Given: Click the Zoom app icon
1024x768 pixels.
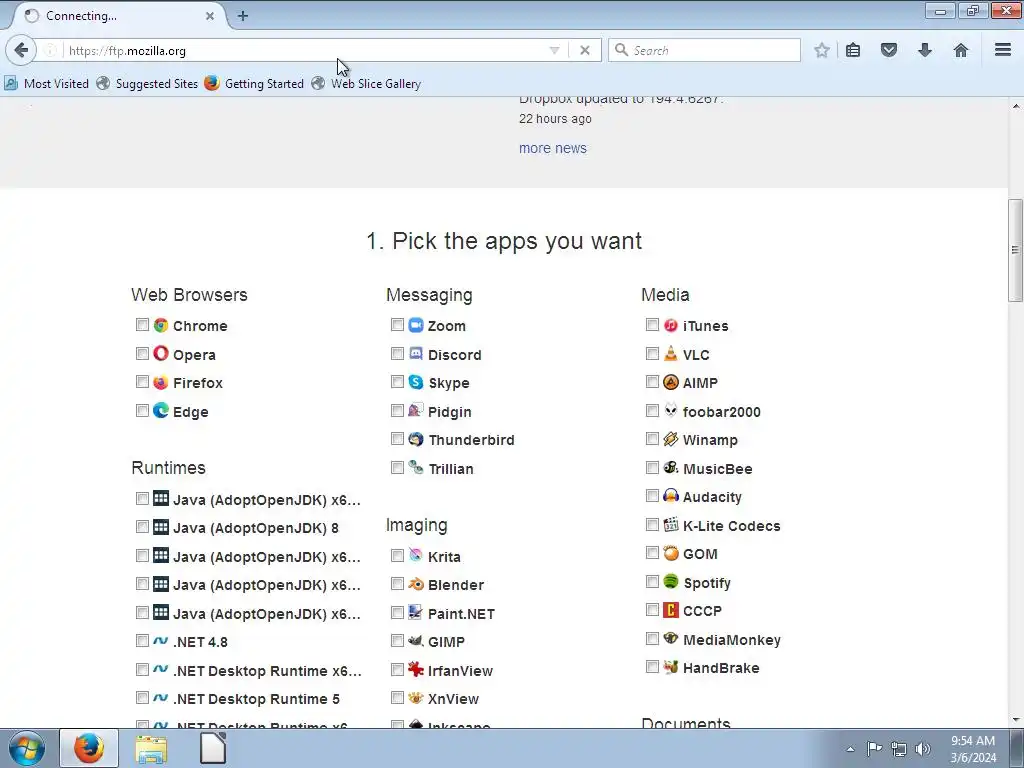Looking at the screenshot, I should [416, 325].
